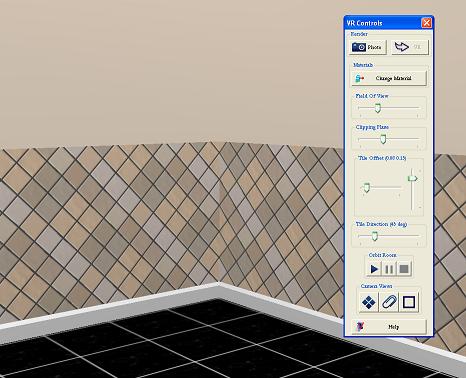The height and width of the screenshot is (378, 466).
Task: Click the vertical Tile Offset slider thumb
Action: [x=413, y=179]
